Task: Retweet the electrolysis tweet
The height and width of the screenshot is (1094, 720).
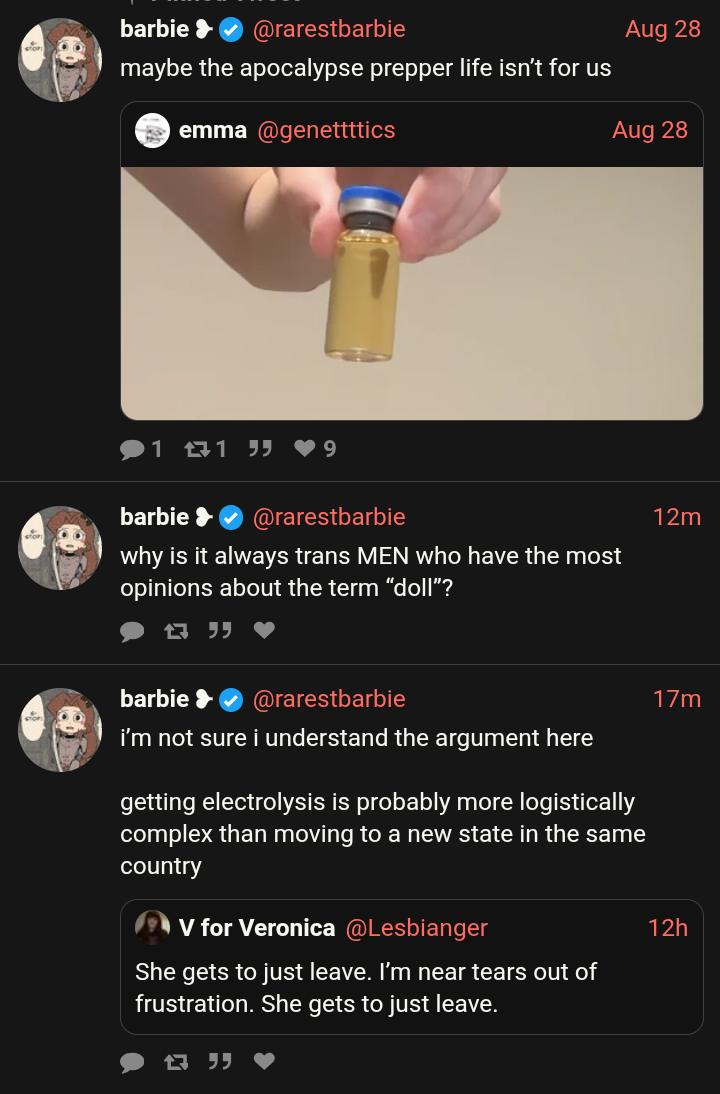Action: point(176,1062)
